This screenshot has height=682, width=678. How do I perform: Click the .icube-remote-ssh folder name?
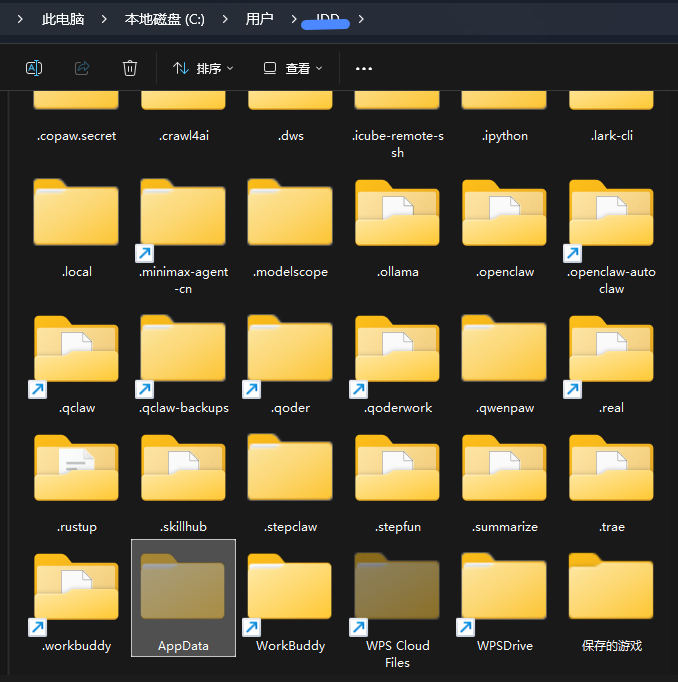pos(397,144)
